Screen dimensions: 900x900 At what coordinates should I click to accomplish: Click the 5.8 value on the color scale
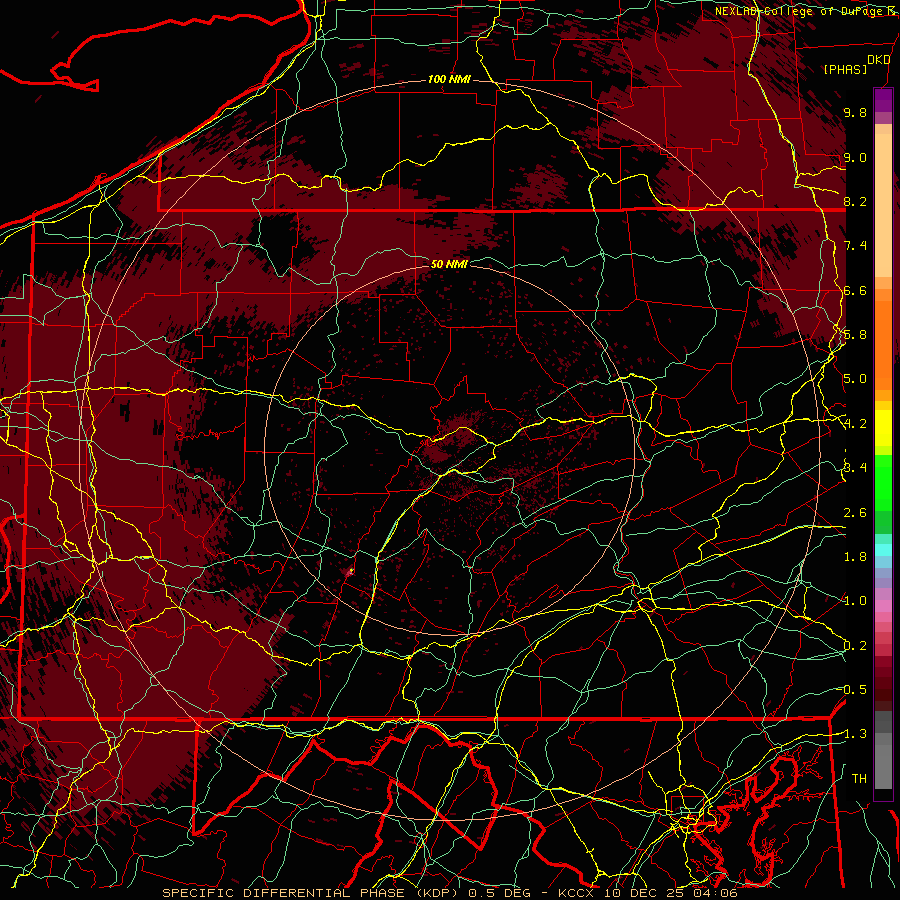pyautogui.click(x=855, y=335)
